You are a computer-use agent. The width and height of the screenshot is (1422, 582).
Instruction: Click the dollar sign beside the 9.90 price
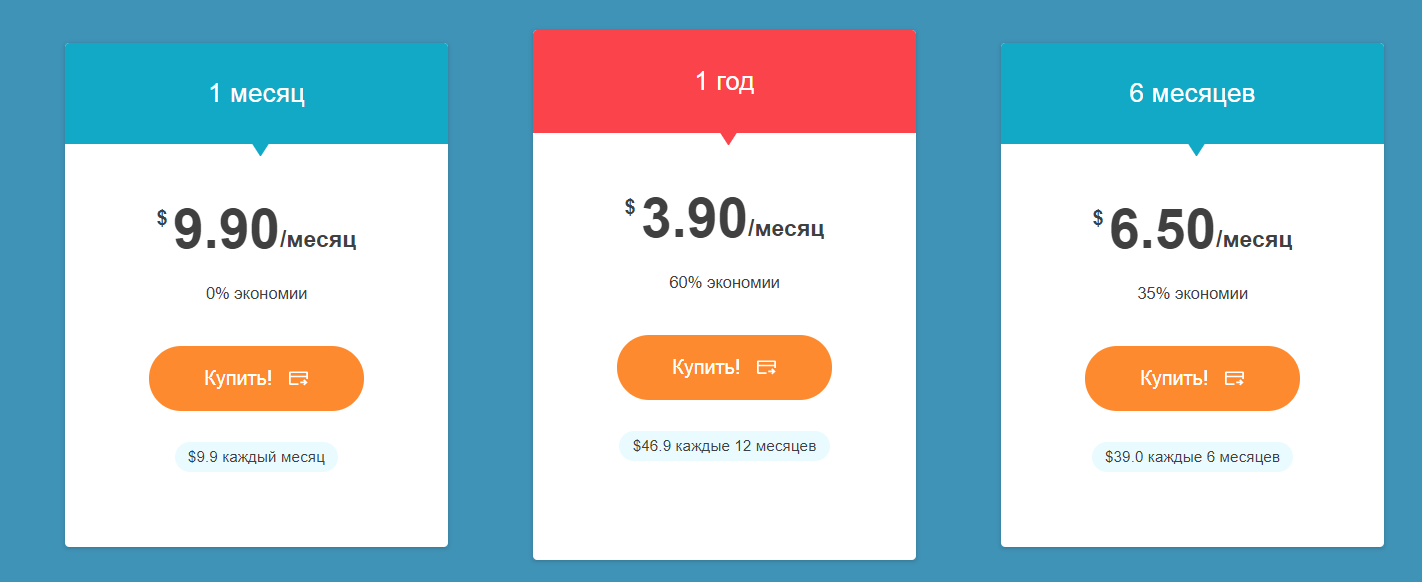(x=162, y=218)
